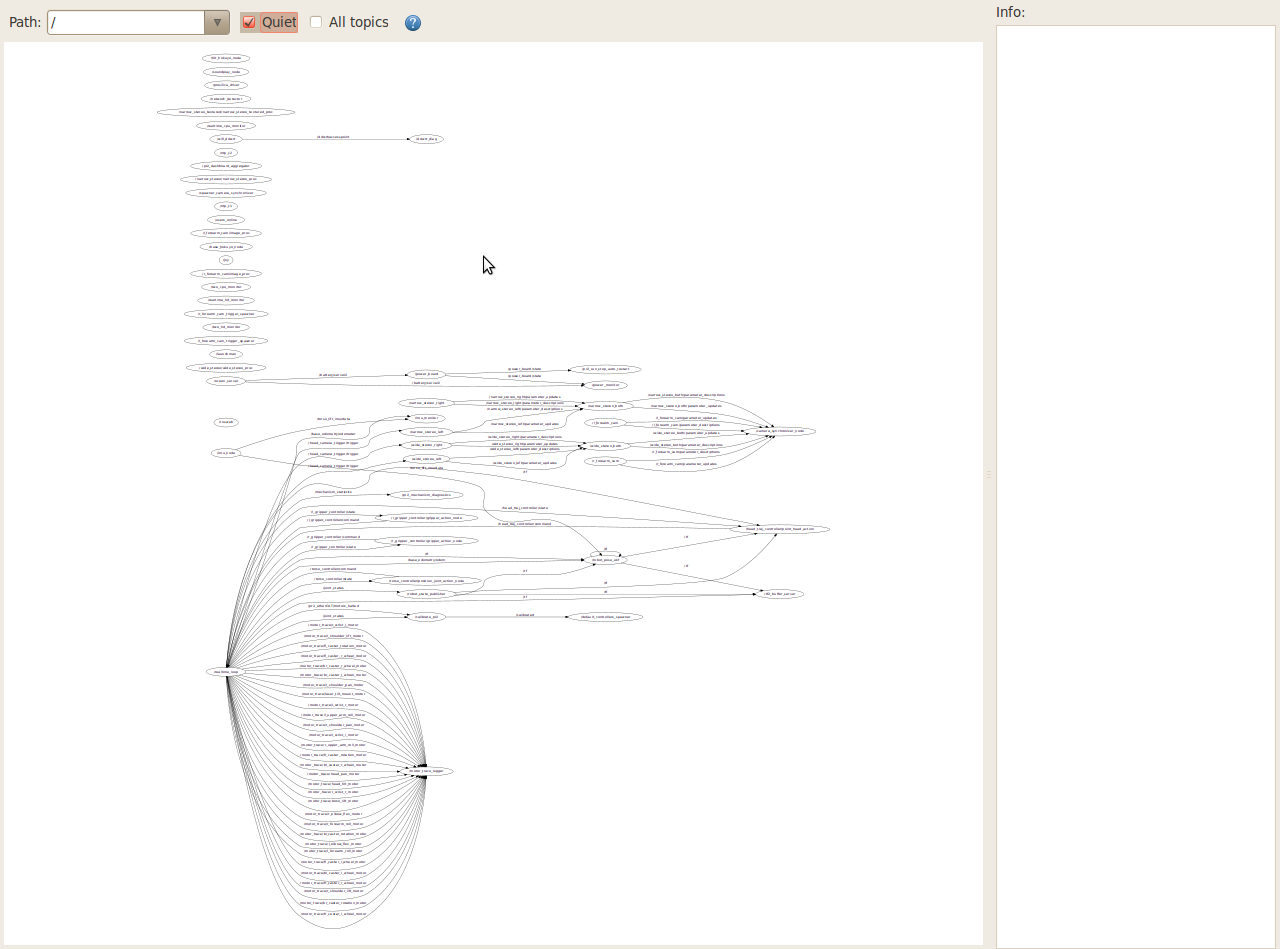Open the blue question-mark help icon
The image size is (1280, 949).
(413, 23)
